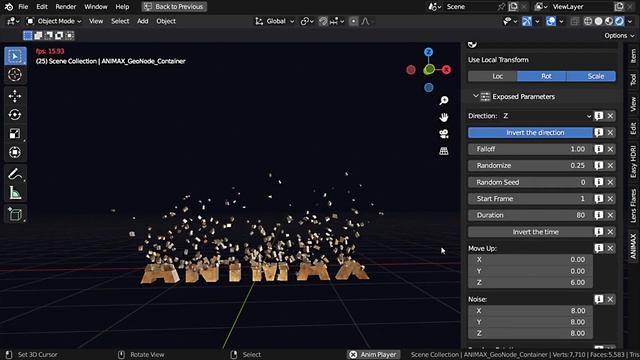The image size is (640, 360).
Task: Collapse the Exposed Parameters section
Action: 476,97
